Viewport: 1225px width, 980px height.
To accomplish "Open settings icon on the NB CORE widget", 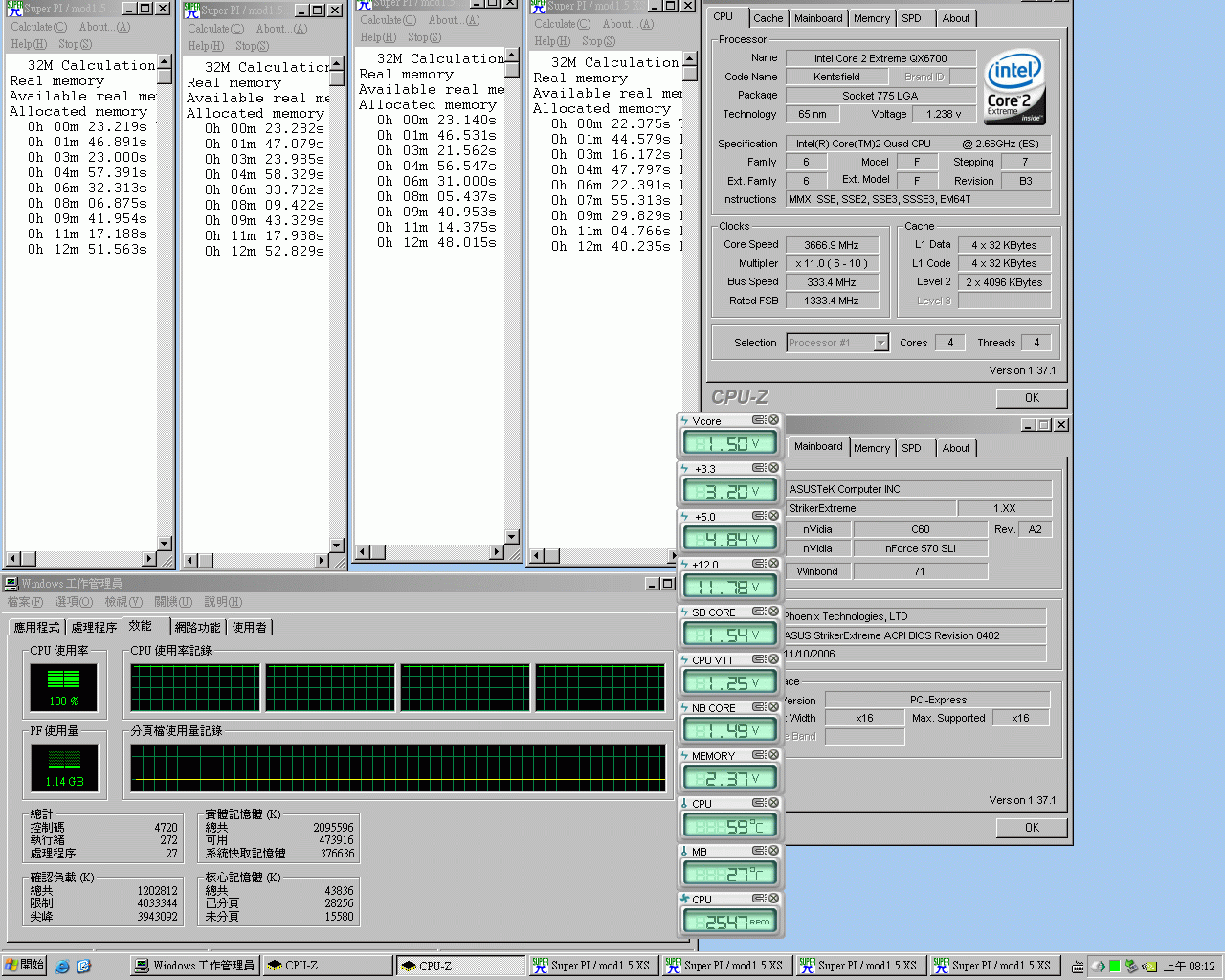I will click(x=758, y=707).
